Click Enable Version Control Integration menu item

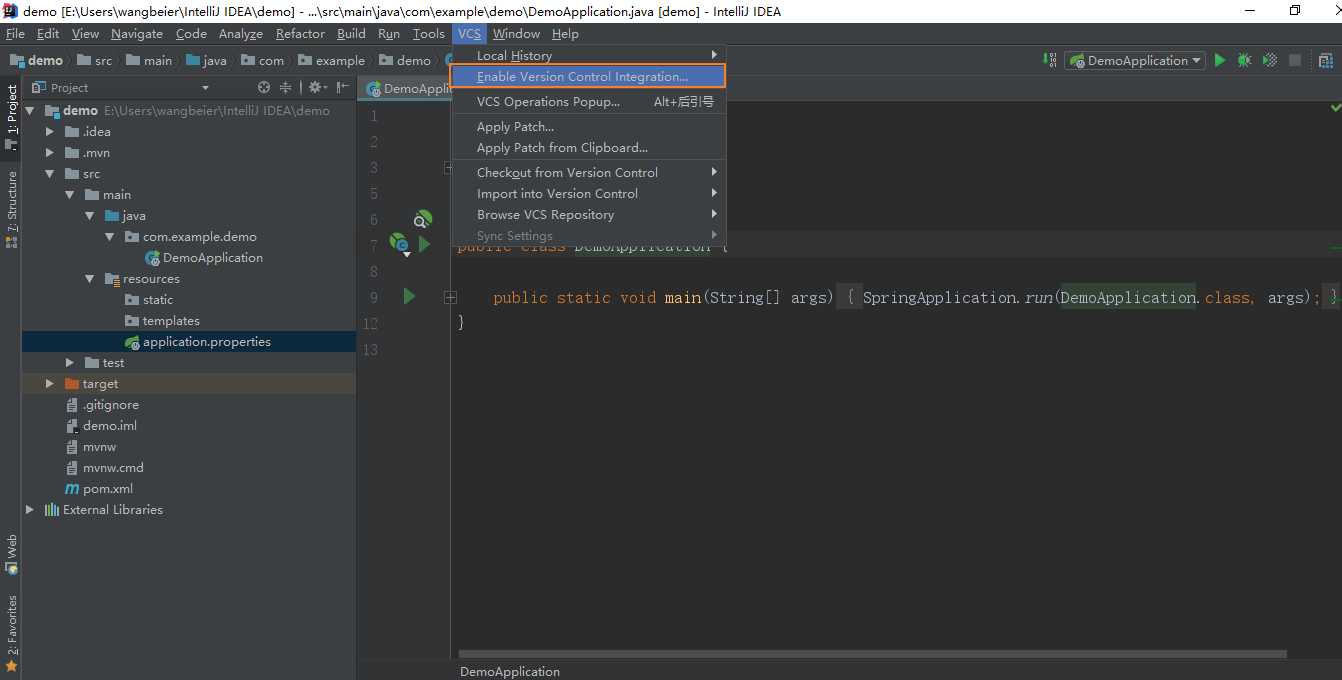click(588, 77)
